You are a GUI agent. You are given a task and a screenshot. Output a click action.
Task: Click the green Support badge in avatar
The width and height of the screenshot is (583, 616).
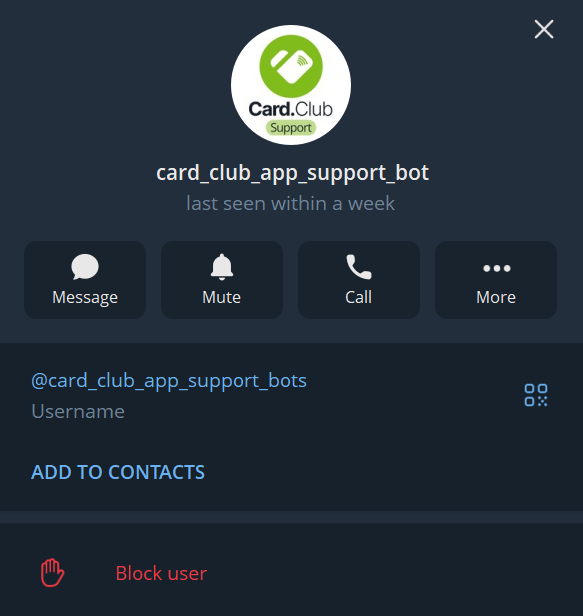pos(291,128)
